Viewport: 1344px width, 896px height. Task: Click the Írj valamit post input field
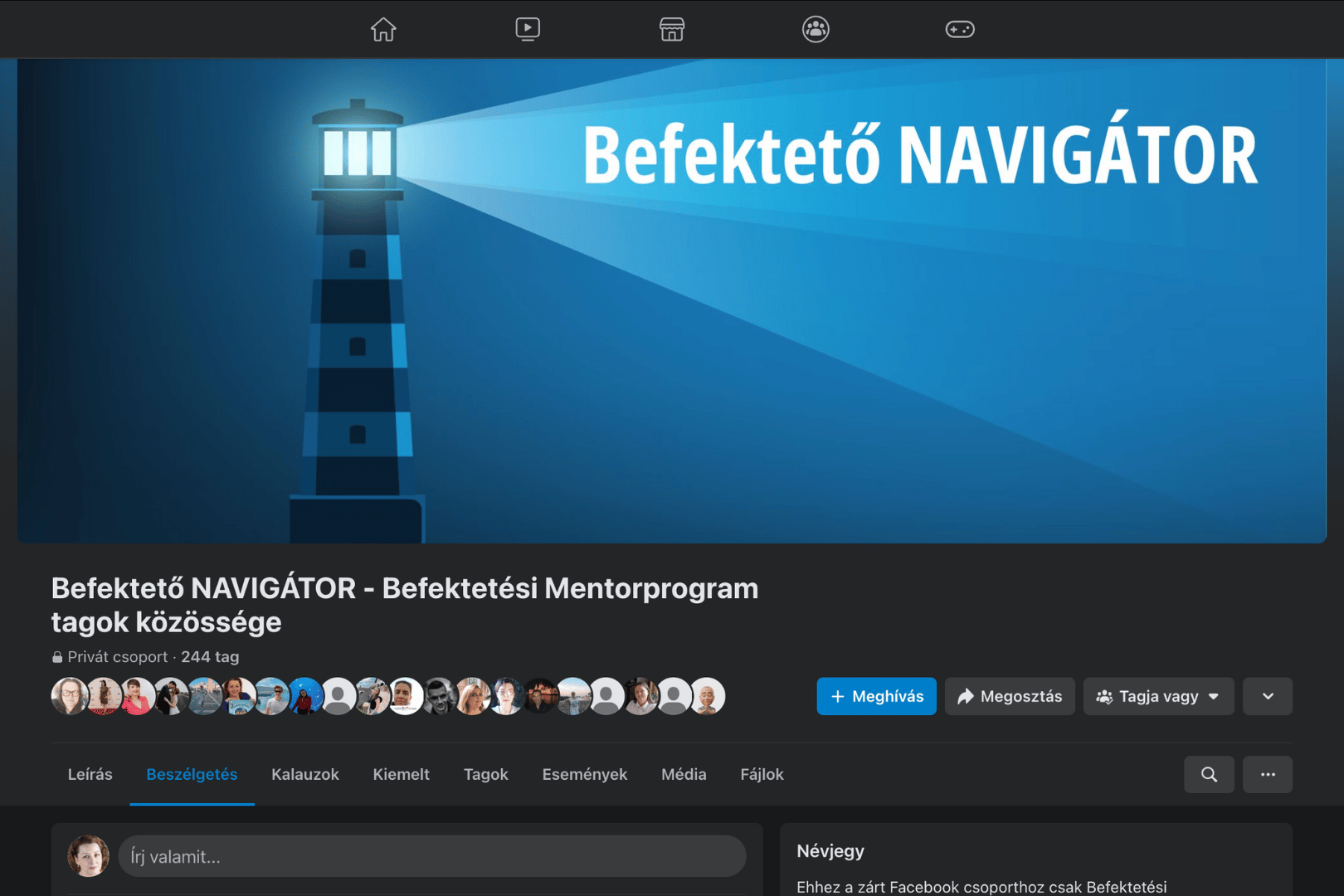coord(431,856)
